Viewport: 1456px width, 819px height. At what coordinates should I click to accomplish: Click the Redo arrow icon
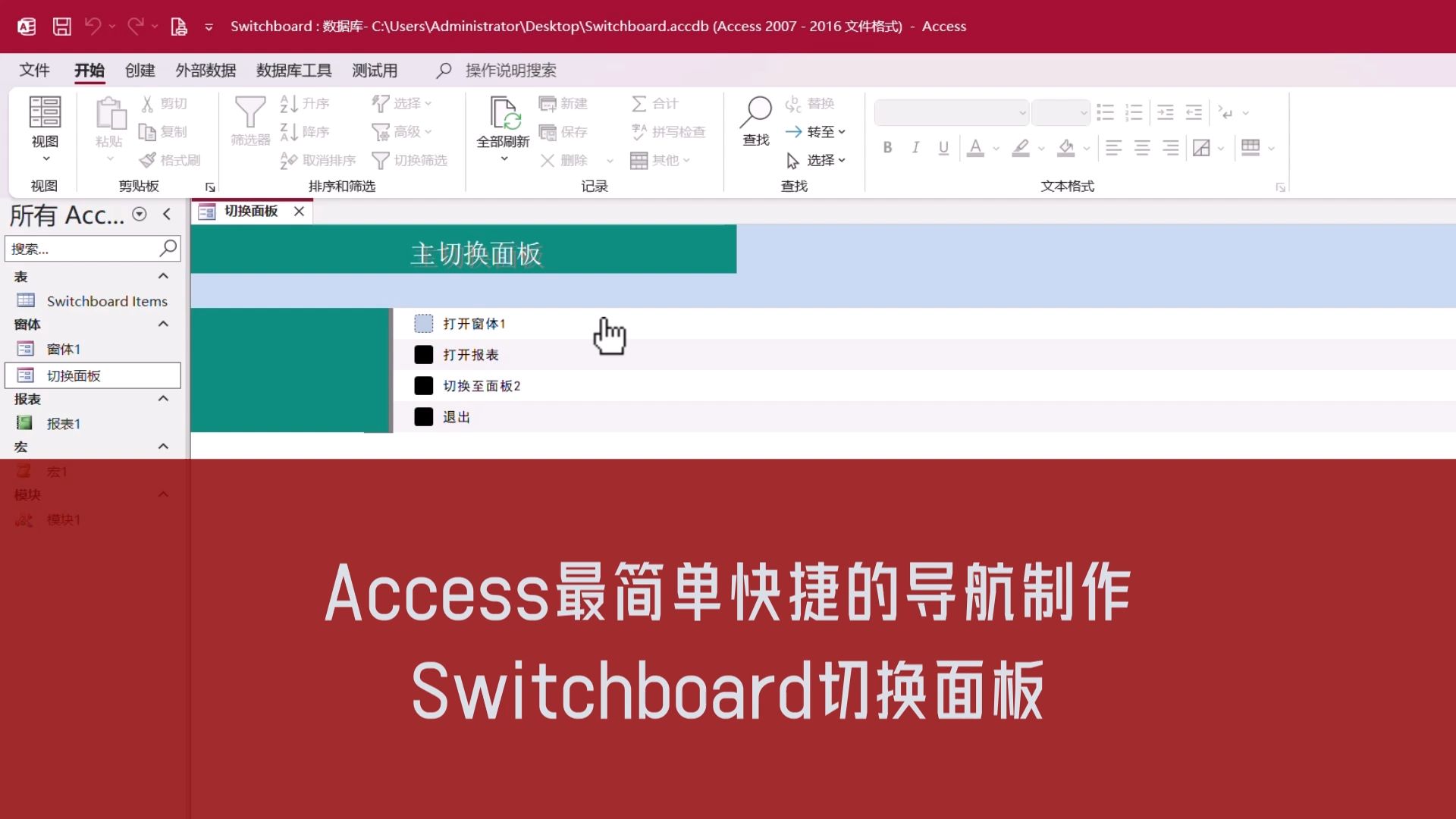click(136, 27)
